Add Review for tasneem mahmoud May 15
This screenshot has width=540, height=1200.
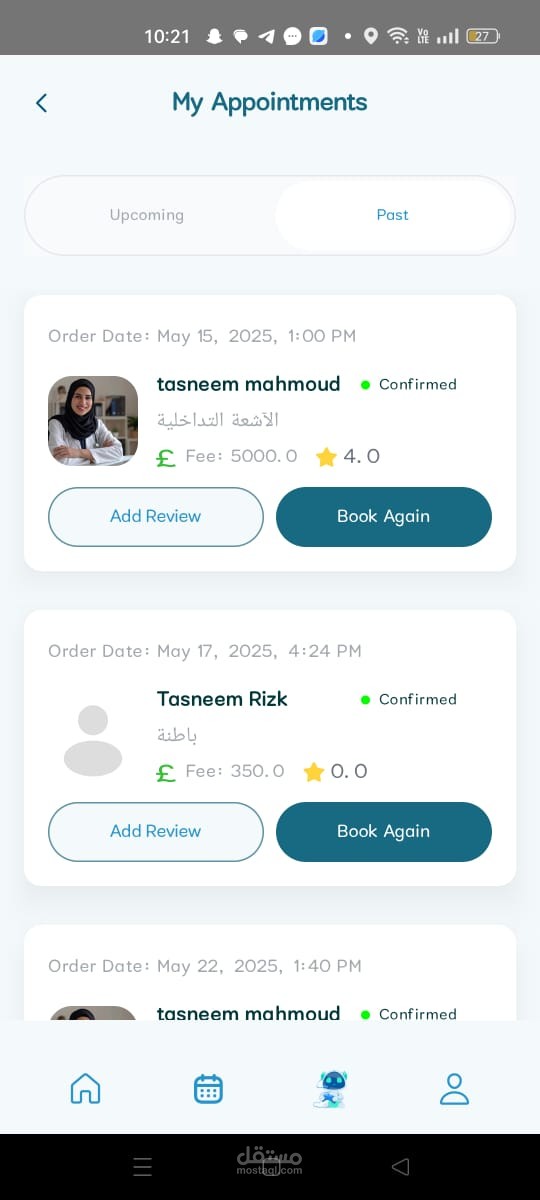click(156, 517)
